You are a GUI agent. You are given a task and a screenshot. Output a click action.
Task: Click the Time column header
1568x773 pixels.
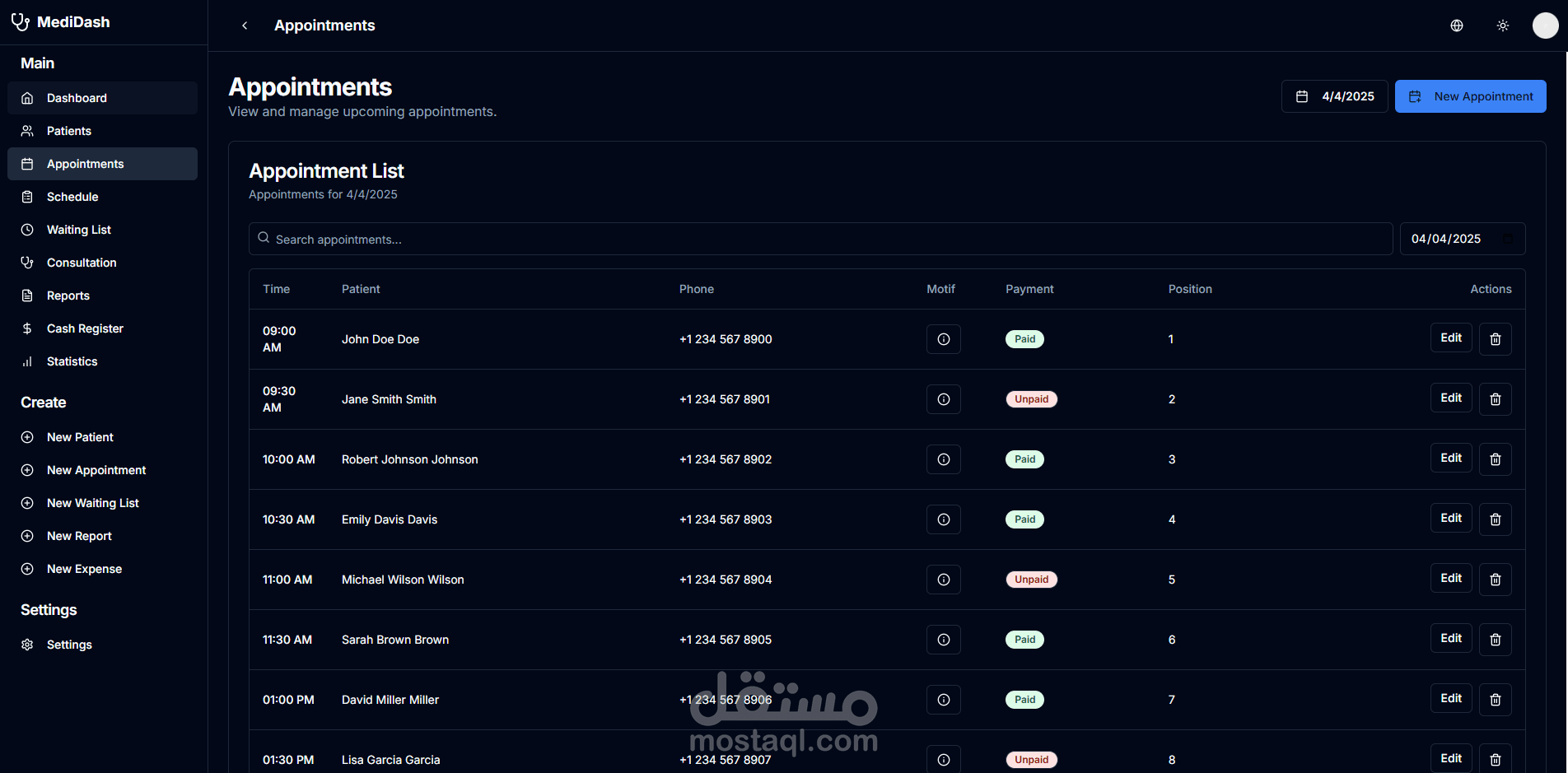276,289
